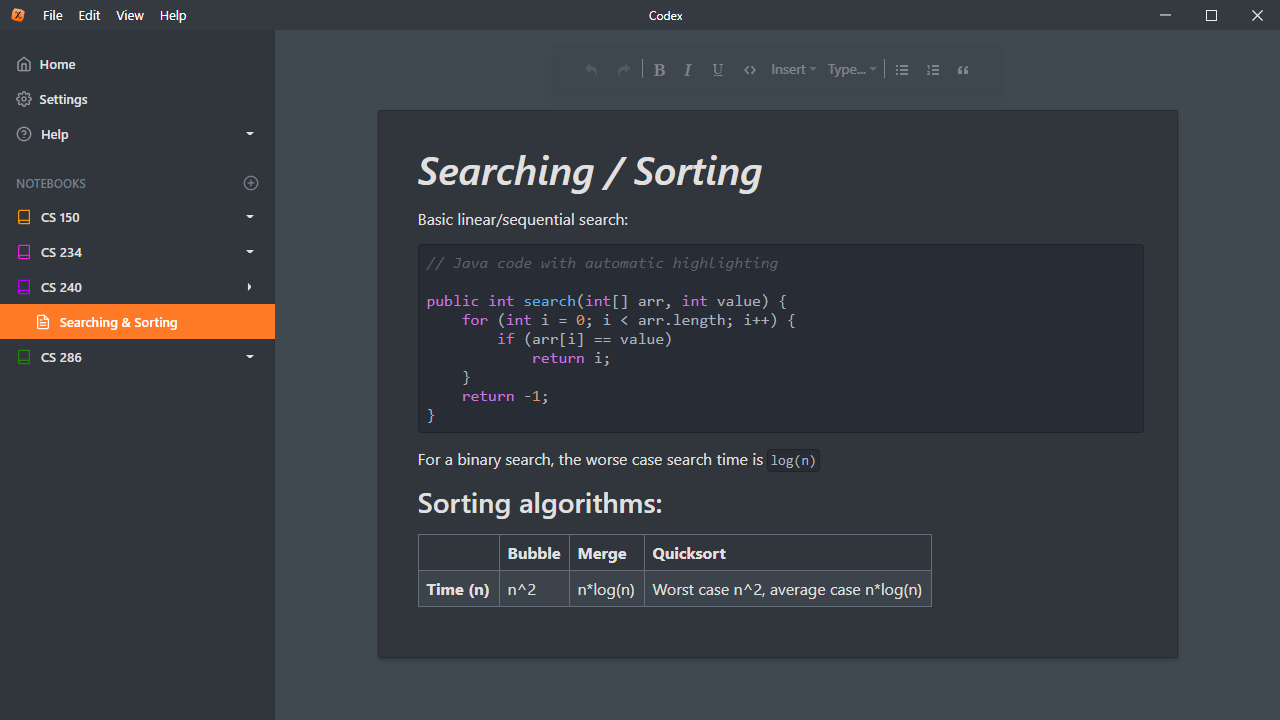Viewport: 1280px width, 720px height.
Task: Expand the CS 150 notebook
Action: coord(250,217)
